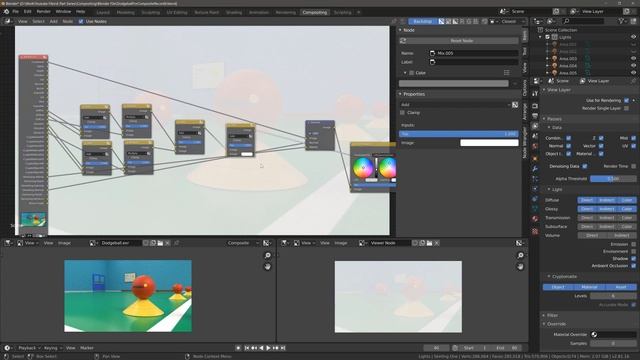
Task: Click the white Image color swatch
Action: pyautogui.click(x=489, y=143)
